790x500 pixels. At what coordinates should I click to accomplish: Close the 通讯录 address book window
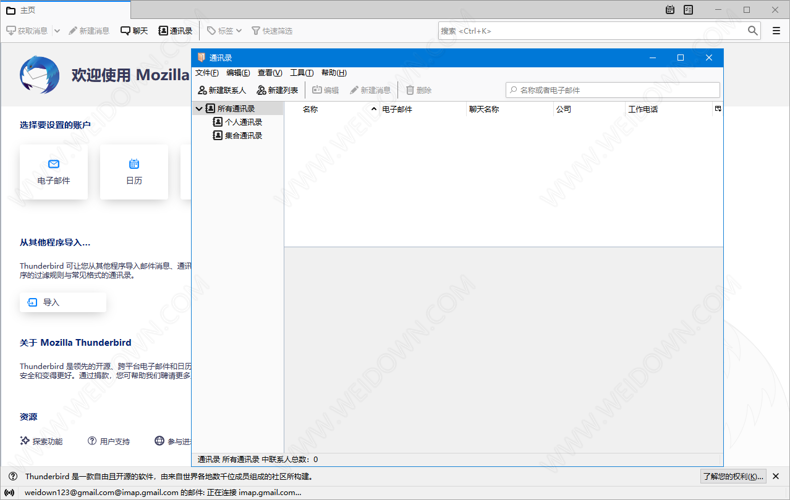(709, 57)
